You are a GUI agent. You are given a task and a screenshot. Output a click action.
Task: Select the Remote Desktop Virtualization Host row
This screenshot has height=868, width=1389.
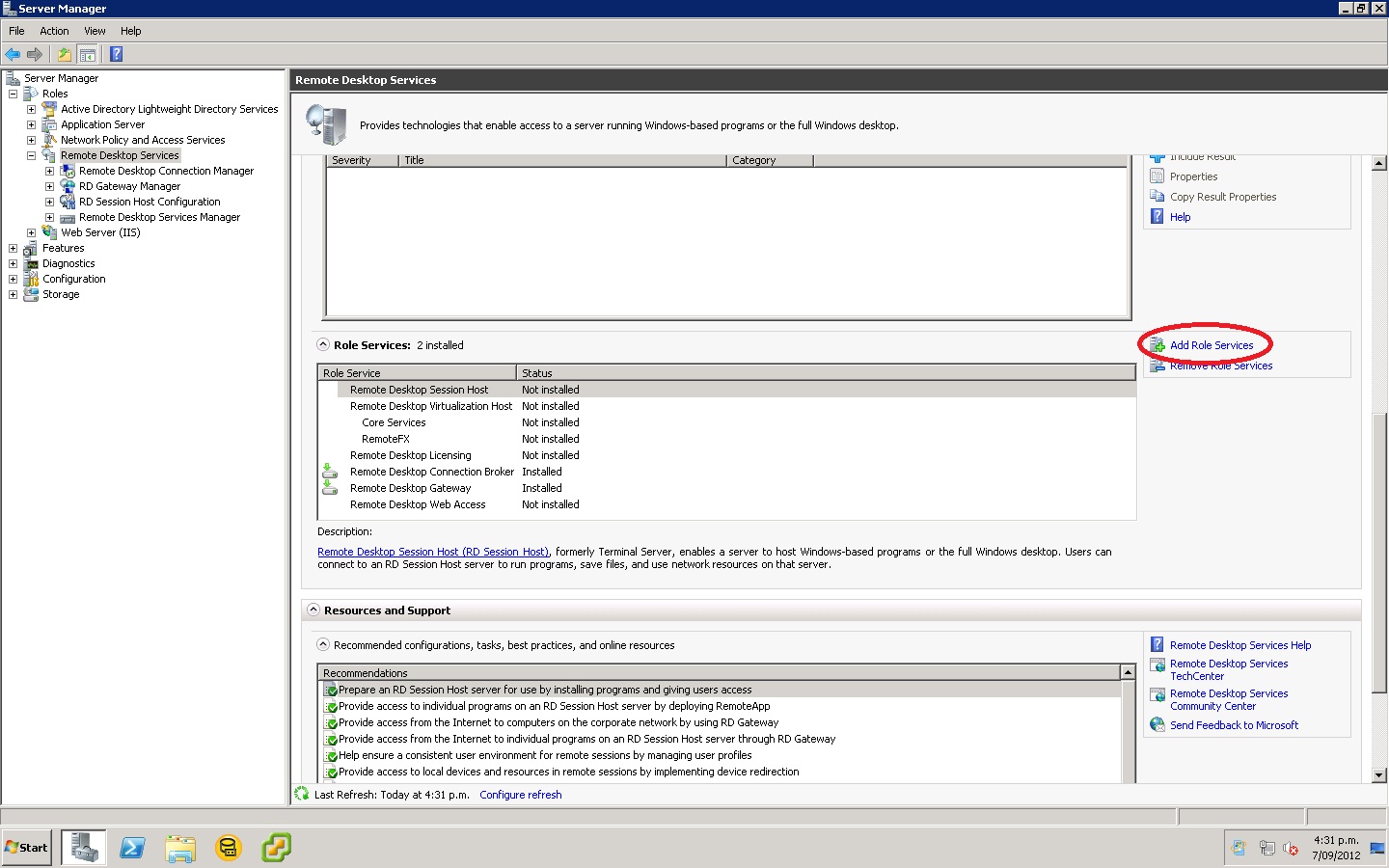tap(430, 406)
